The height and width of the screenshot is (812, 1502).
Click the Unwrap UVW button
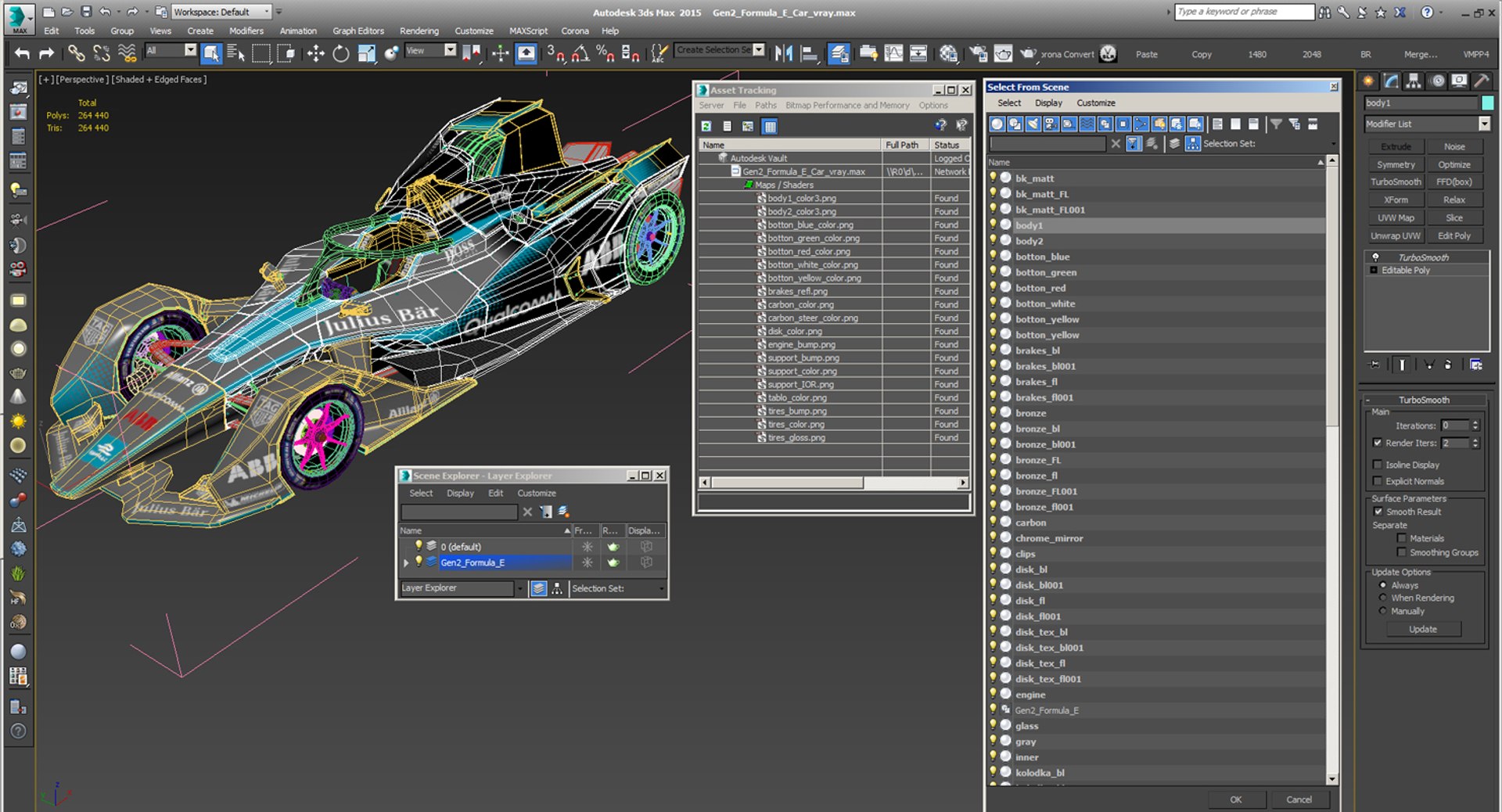[1396, 236]
